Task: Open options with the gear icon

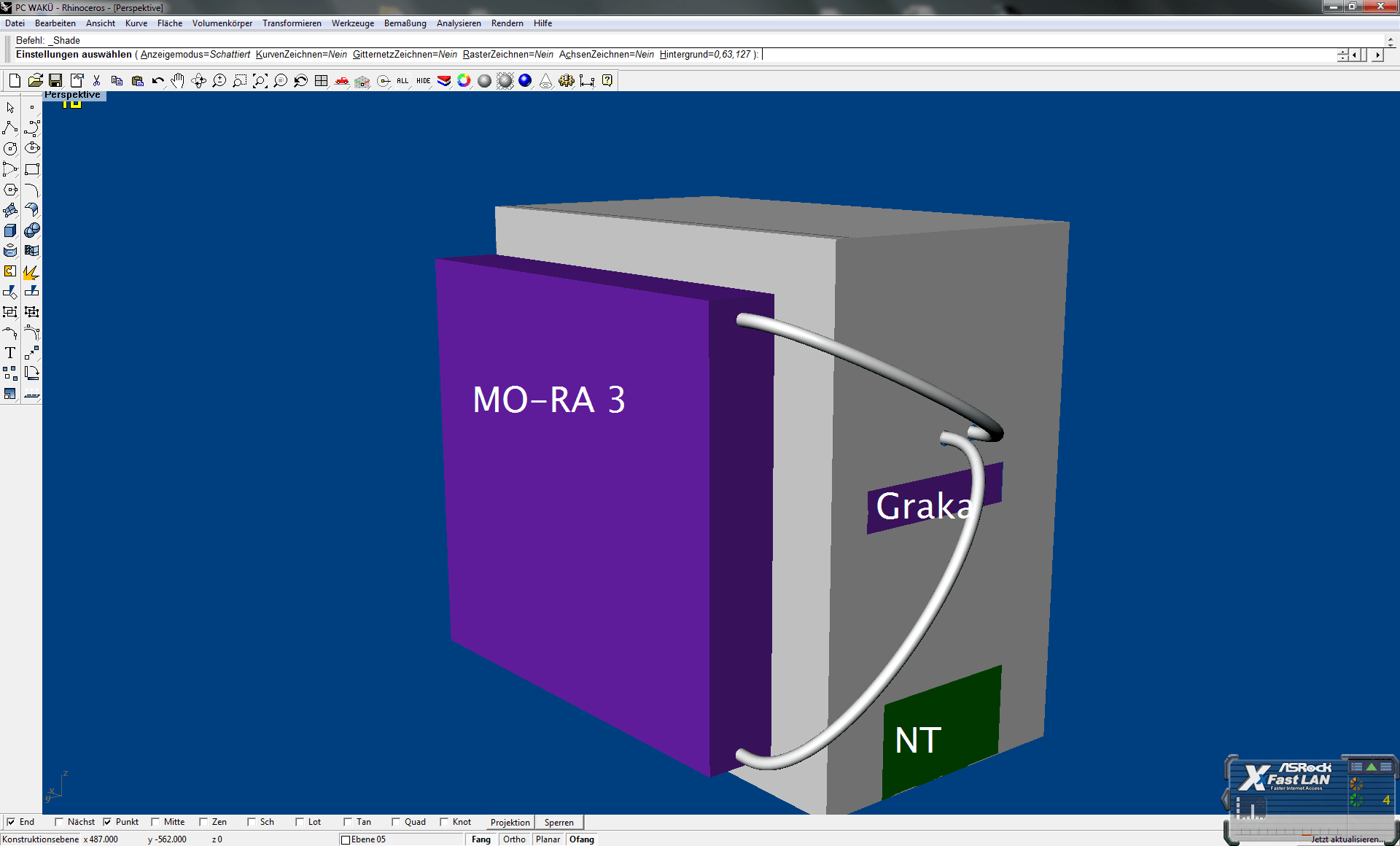Action: pos(566,81)
